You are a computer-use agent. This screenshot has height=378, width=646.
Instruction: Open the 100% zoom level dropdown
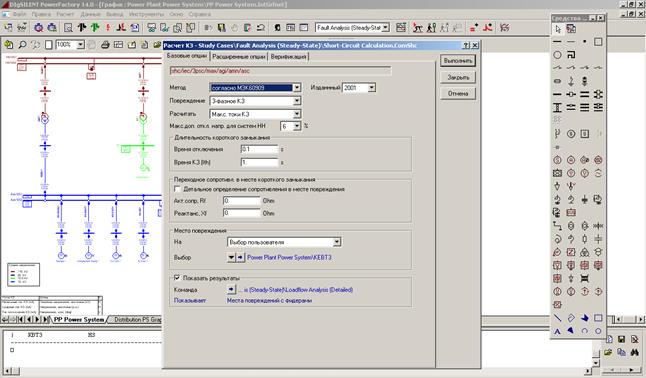tap(80, 45)
